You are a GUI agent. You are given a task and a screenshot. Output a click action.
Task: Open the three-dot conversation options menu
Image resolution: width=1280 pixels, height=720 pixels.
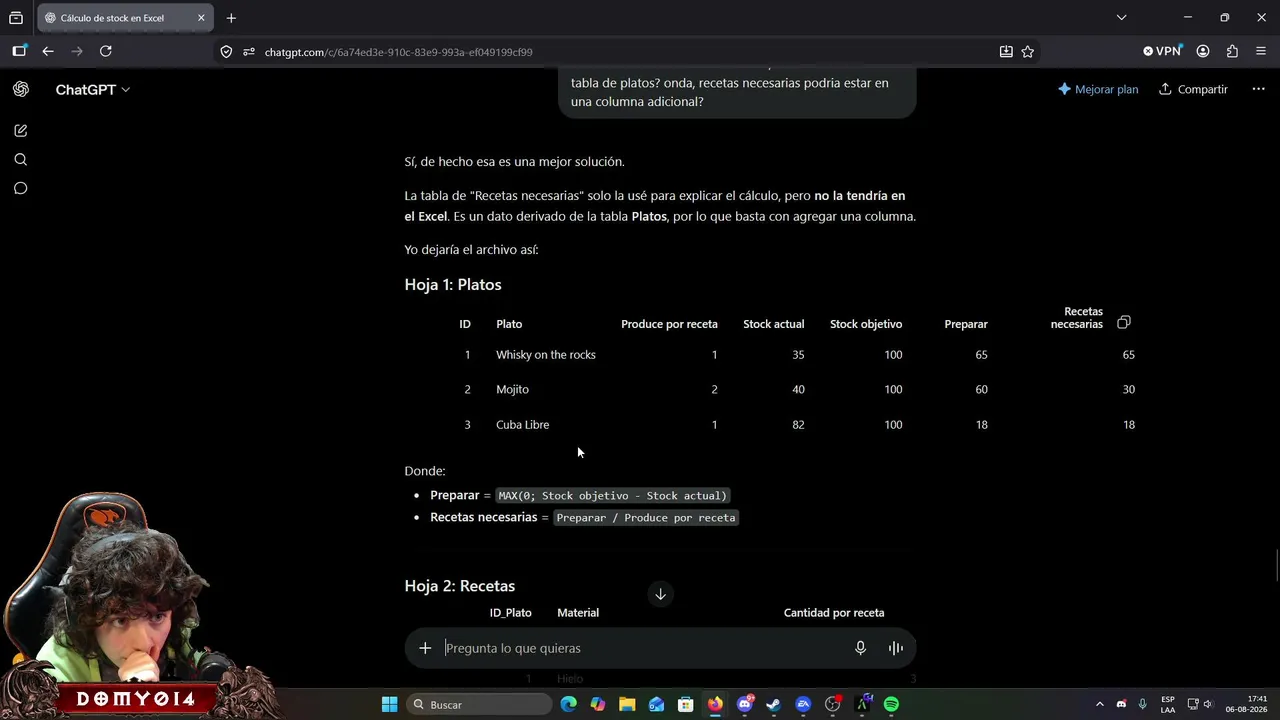[1259, 89]
